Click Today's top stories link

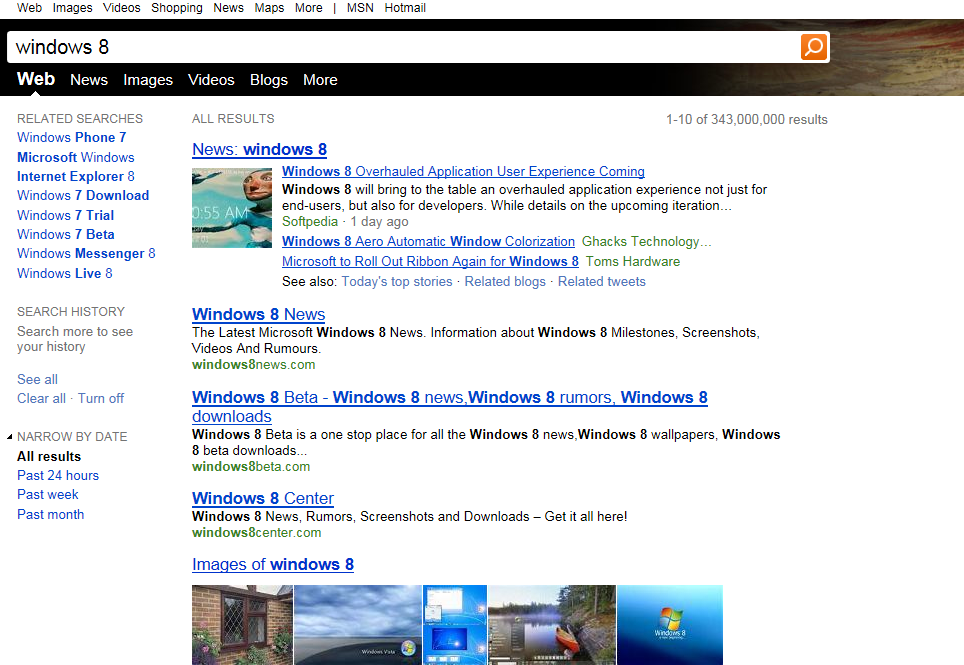click(397, 281)
